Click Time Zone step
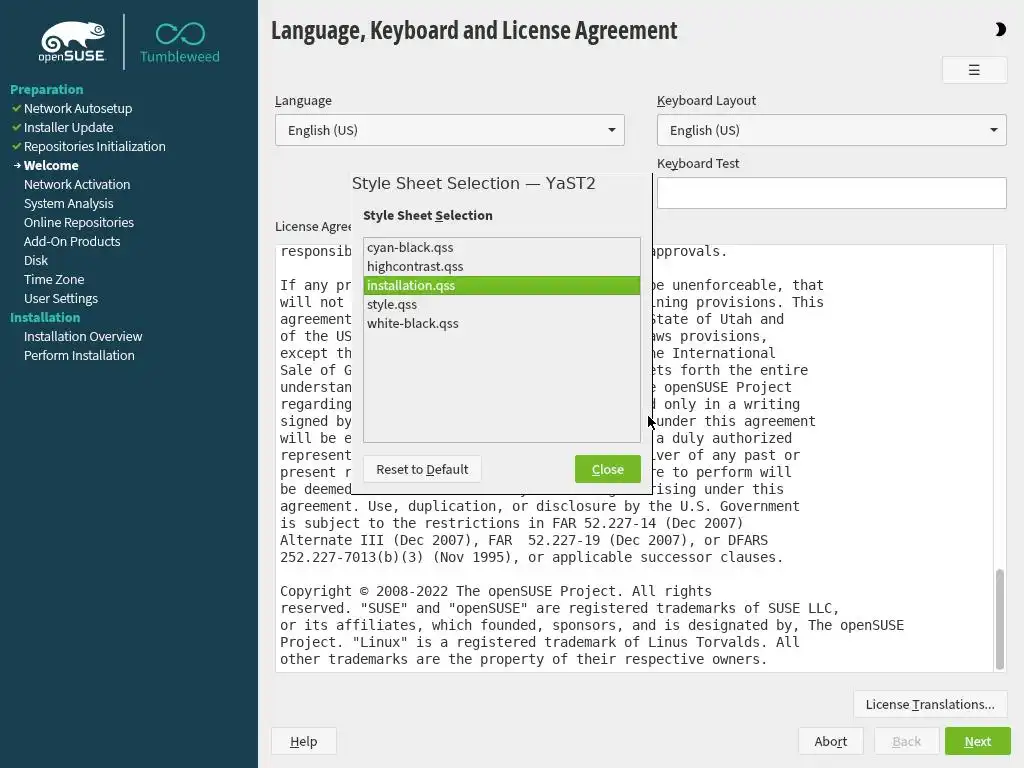The image size is (1024, 768). click(x=54, y=279)
